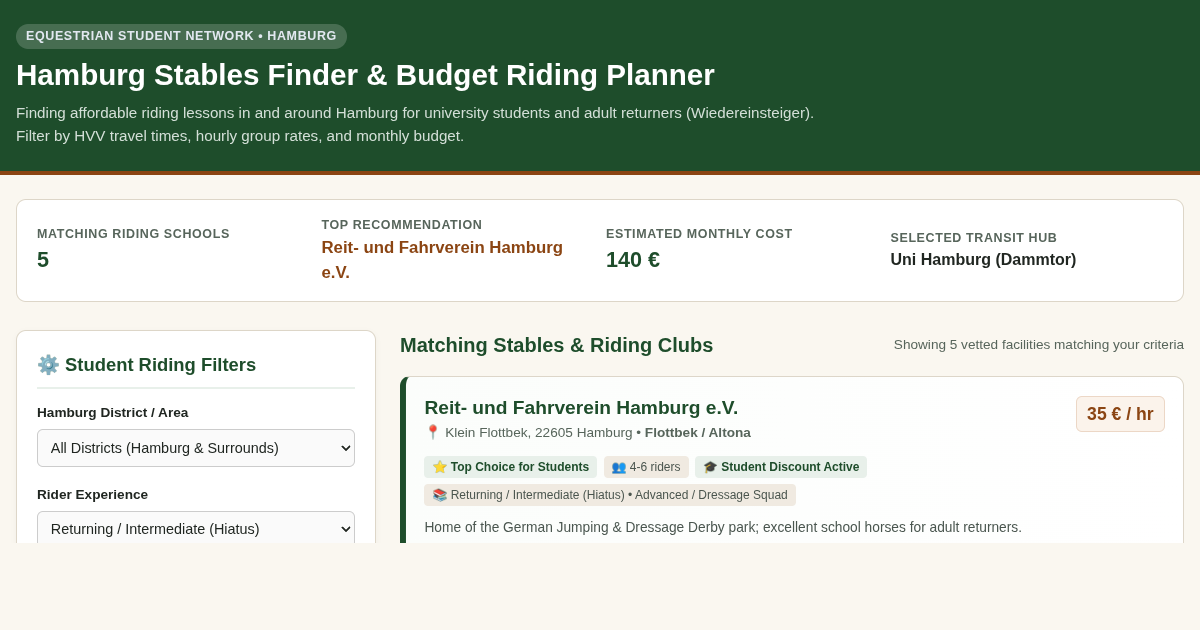
Task: Click top recommendation Reit- und Fahrverein Hamburg e.V.
Action: pos(442,260)
